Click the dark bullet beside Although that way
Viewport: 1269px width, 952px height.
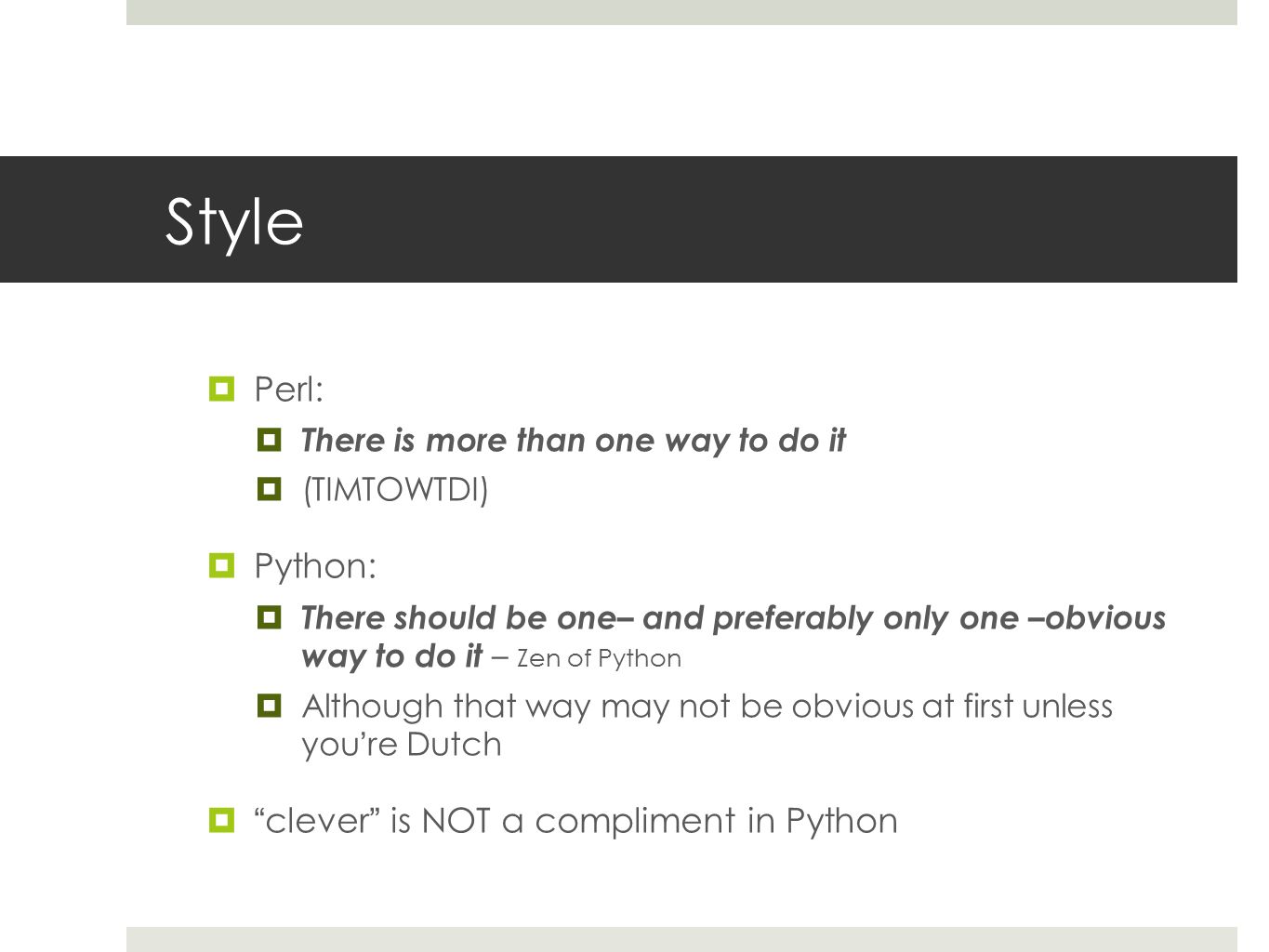tap(270, 707)
